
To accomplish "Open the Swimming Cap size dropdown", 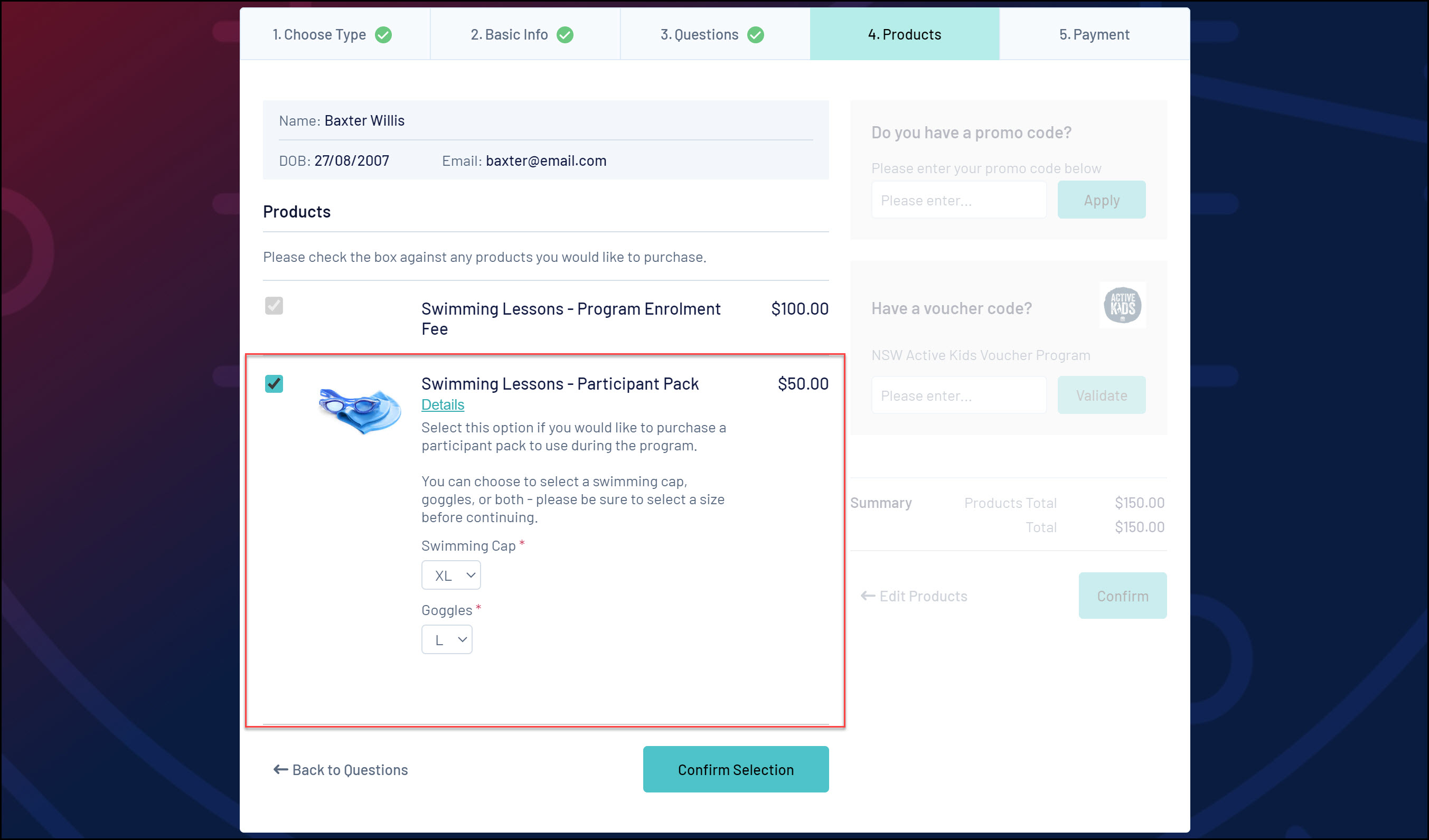I will 451,575.
